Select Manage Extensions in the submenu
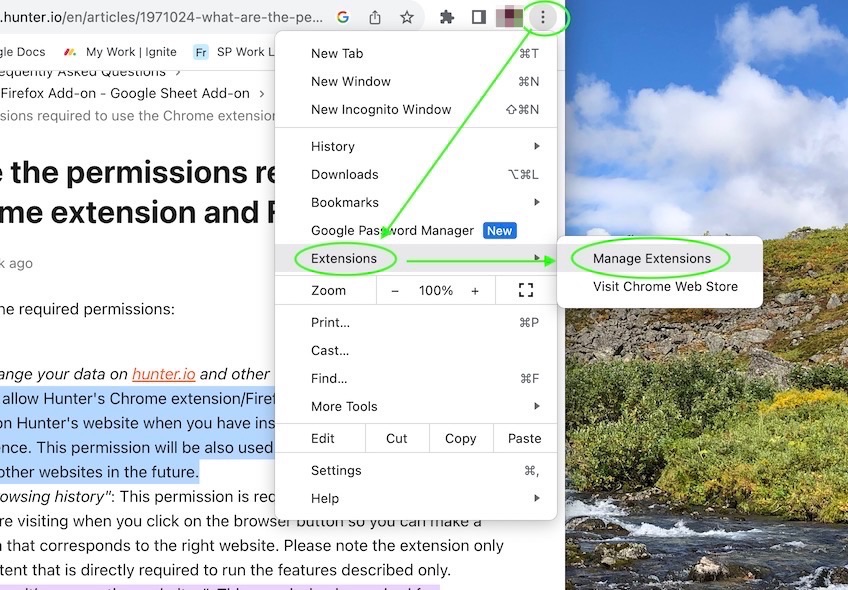 pyautogui.click(x=660, y=258)
